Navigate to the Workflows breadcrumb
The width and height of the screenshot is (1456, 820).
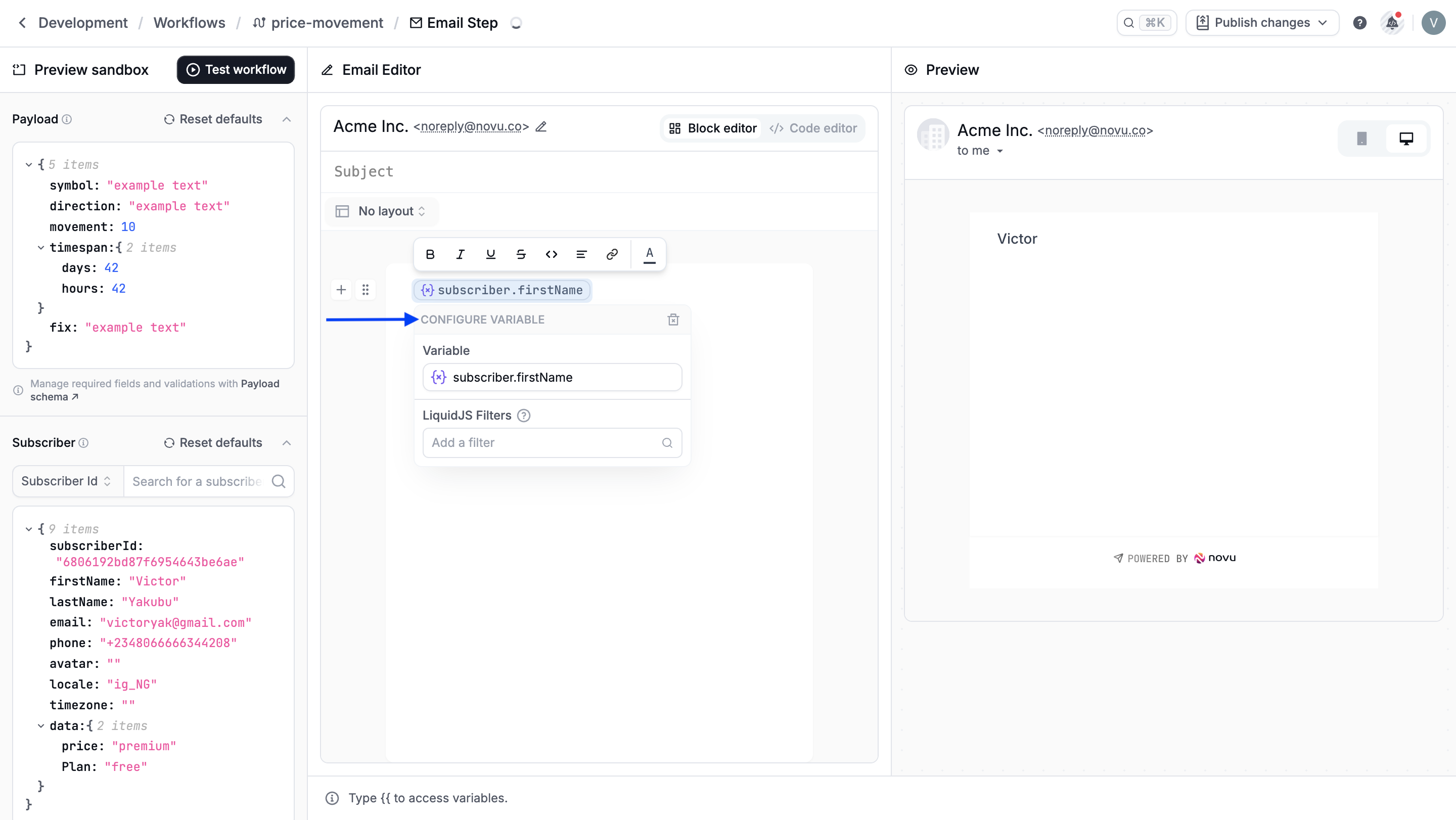(x=190, y=23)
